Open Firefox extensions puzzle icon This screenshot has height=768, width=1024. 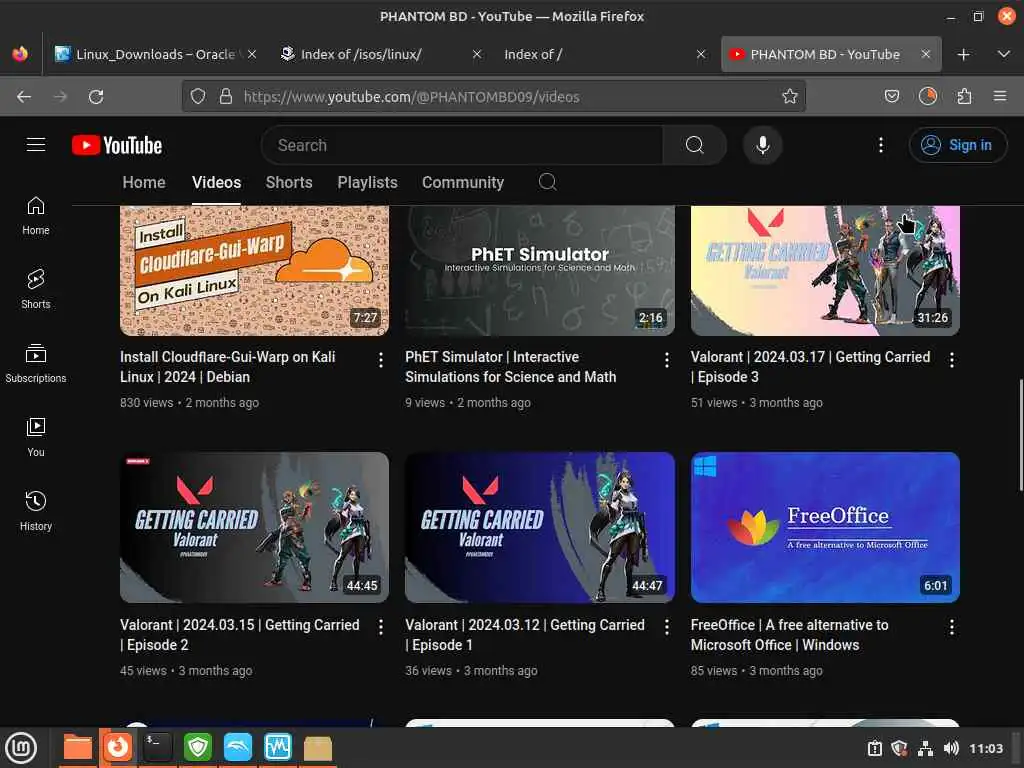pyautogui.click(x=964, y=97)
